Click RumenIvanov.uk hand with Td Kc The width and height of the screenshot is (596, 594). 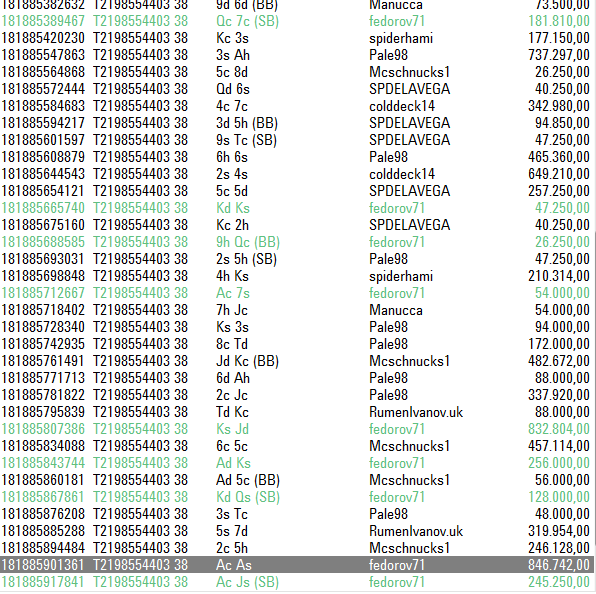[x=296, y=412]
